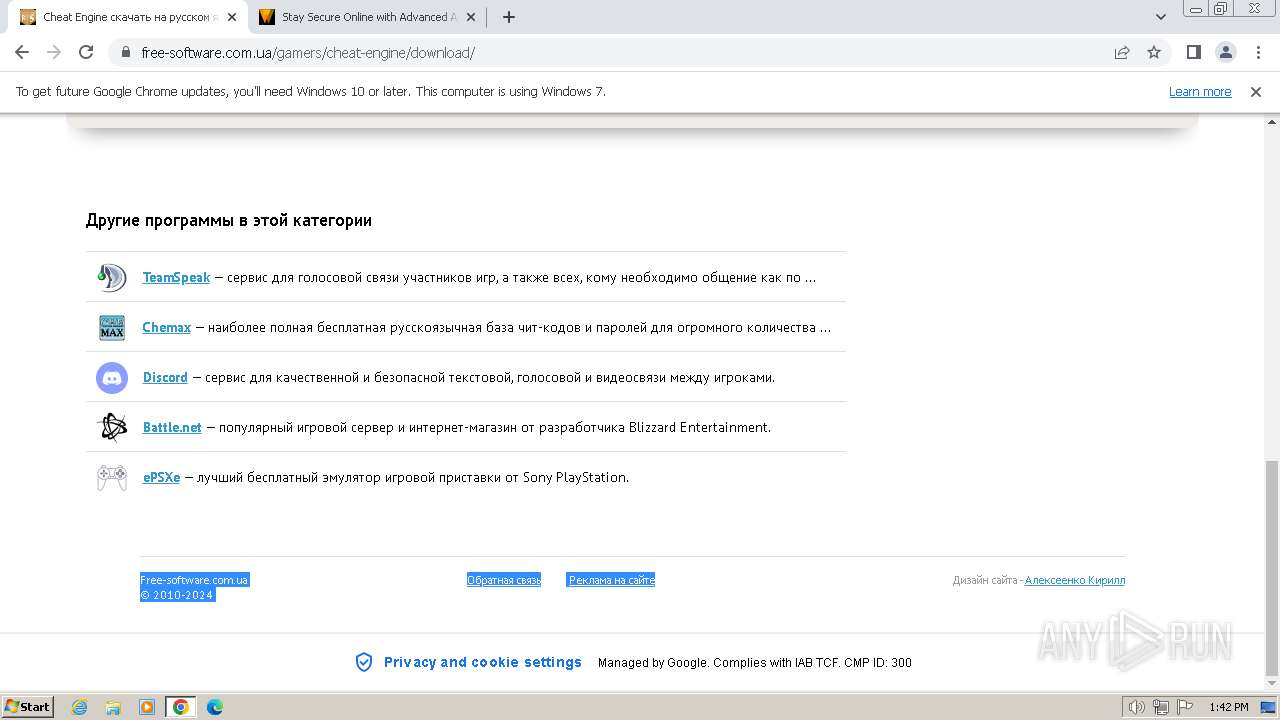Dismiss the Chrome update notification bar
The height and width of the screenshot is (720, 1280).
point(1256,91)
